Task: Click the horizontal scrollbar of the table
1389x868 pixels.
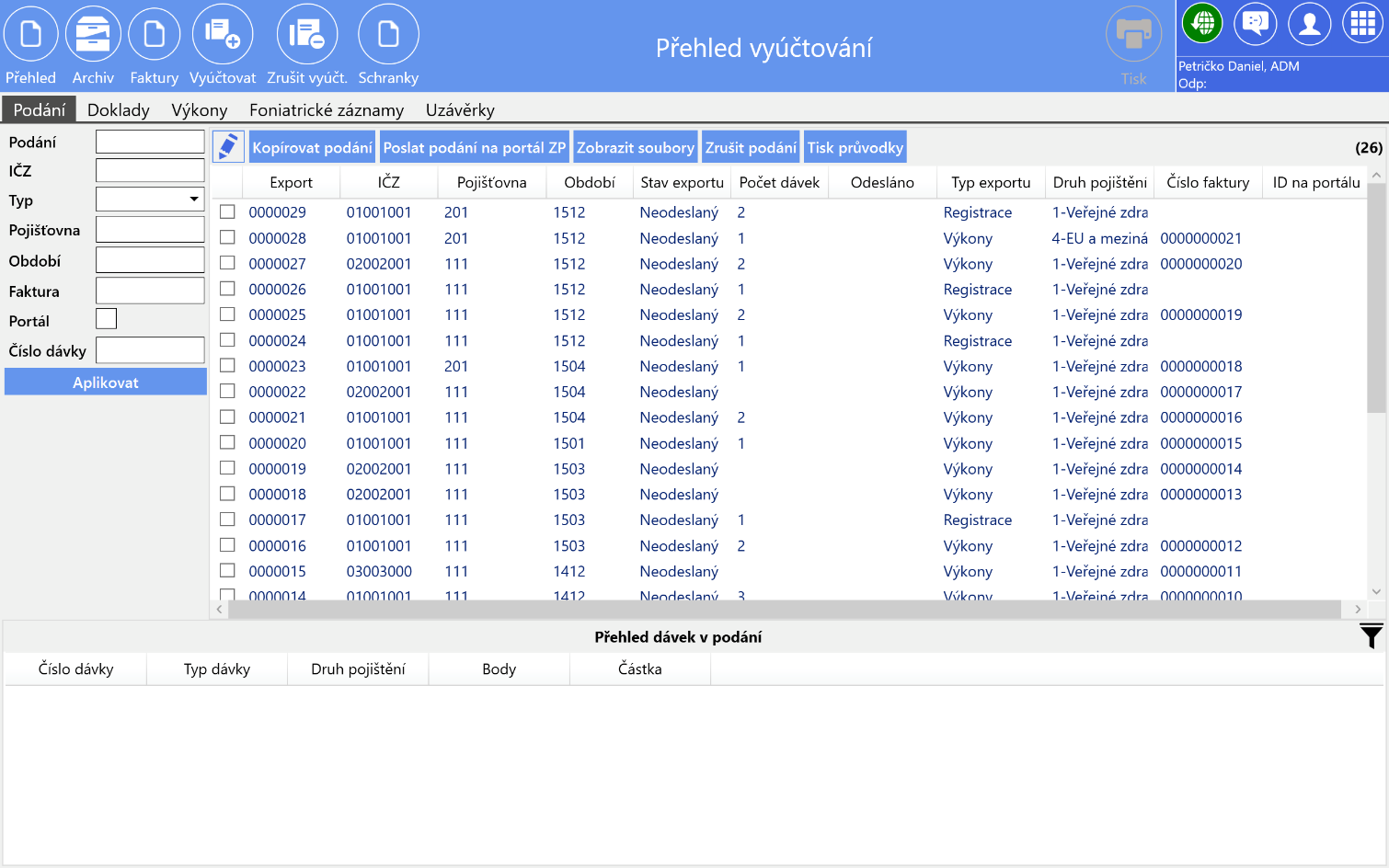Action: click(784, 609)
